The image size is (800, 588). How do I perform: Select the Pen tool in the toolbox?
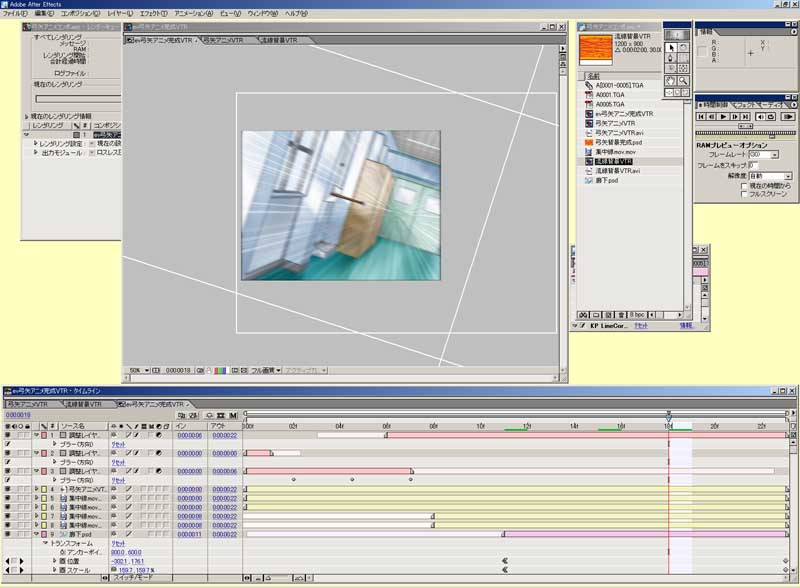click(x=671, y=58)
